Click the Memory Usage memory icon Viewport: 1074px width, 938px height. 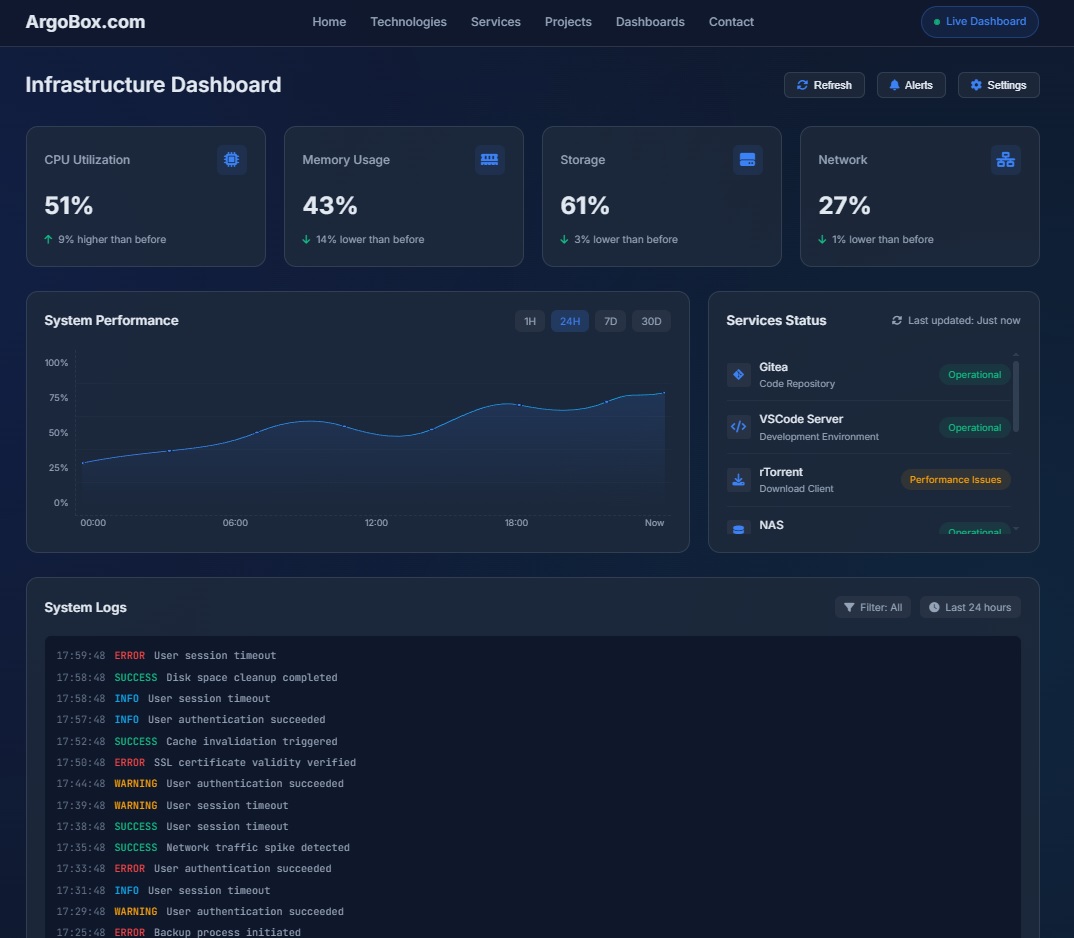click(489, 159)
